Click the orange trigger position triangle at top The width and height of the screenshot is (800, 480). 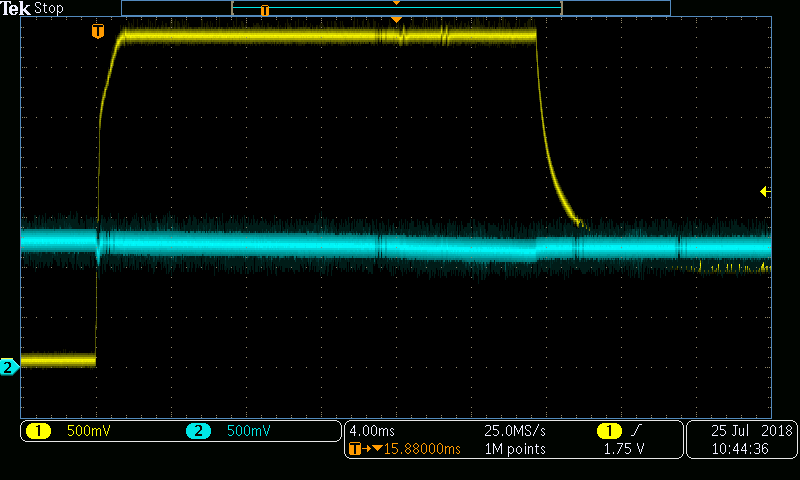[396, 20]
